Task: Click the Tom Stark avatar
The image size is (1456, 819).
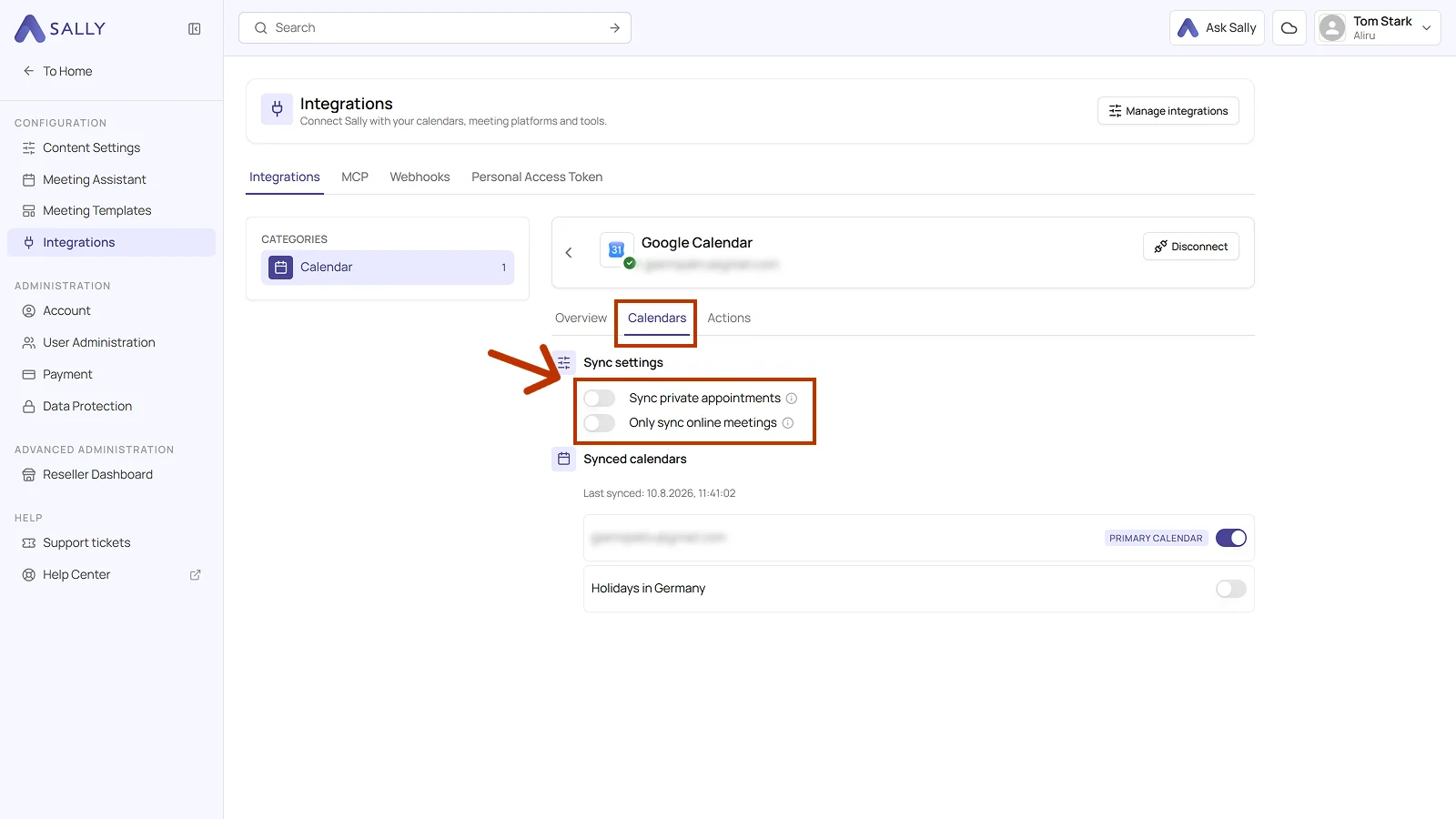Action: [1332, 28]
